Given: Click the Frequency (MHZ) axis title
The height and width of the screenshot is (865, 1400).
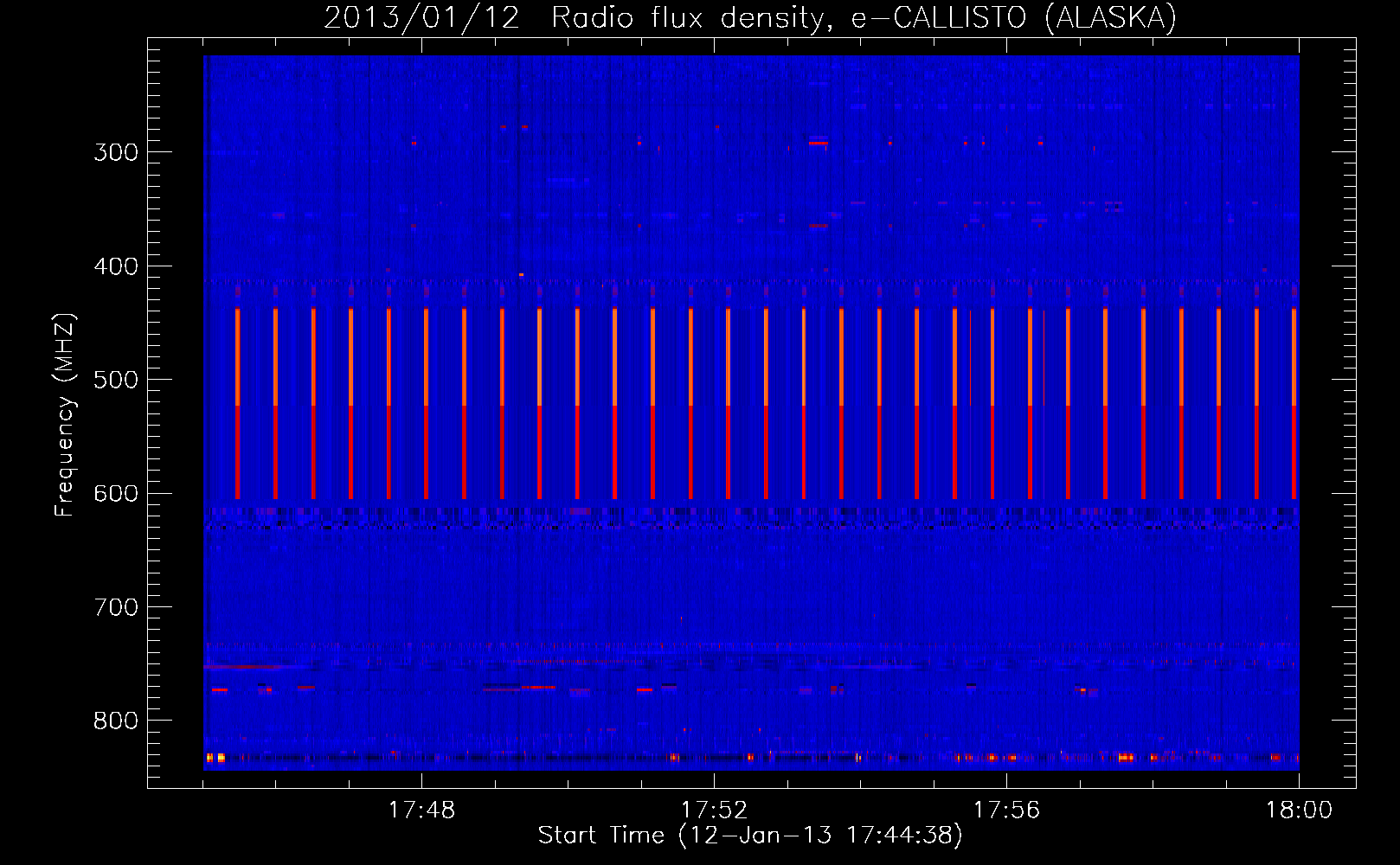Looking at the screenshot, I should (66, 414).
